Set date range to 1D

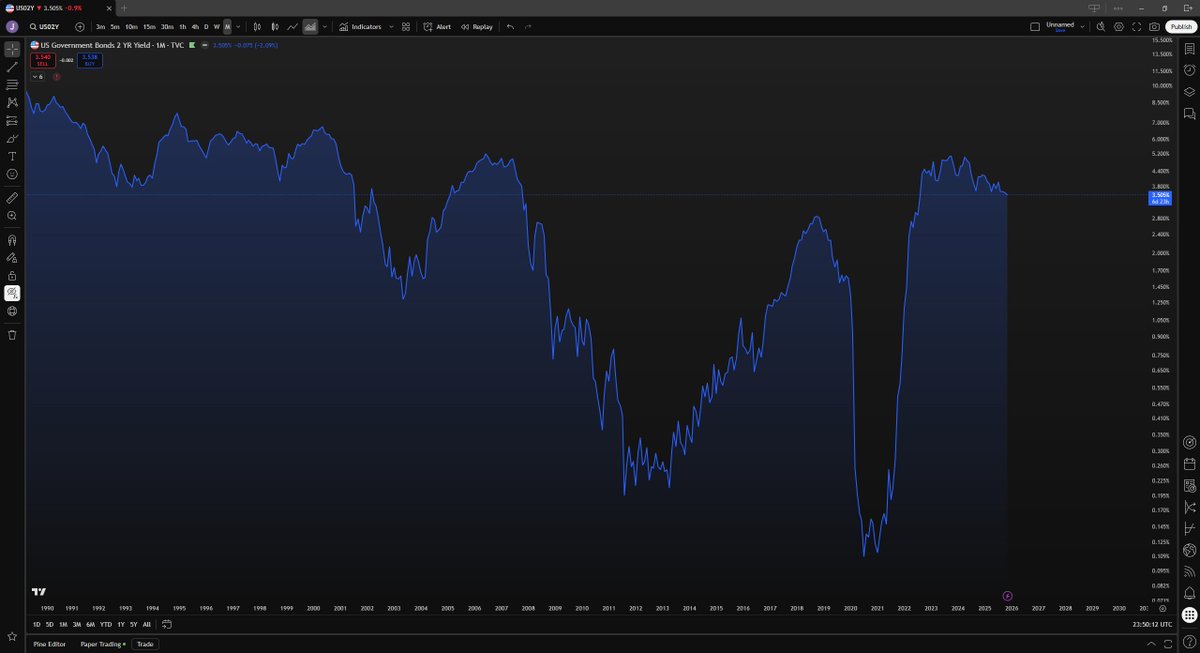click(37, 624)
